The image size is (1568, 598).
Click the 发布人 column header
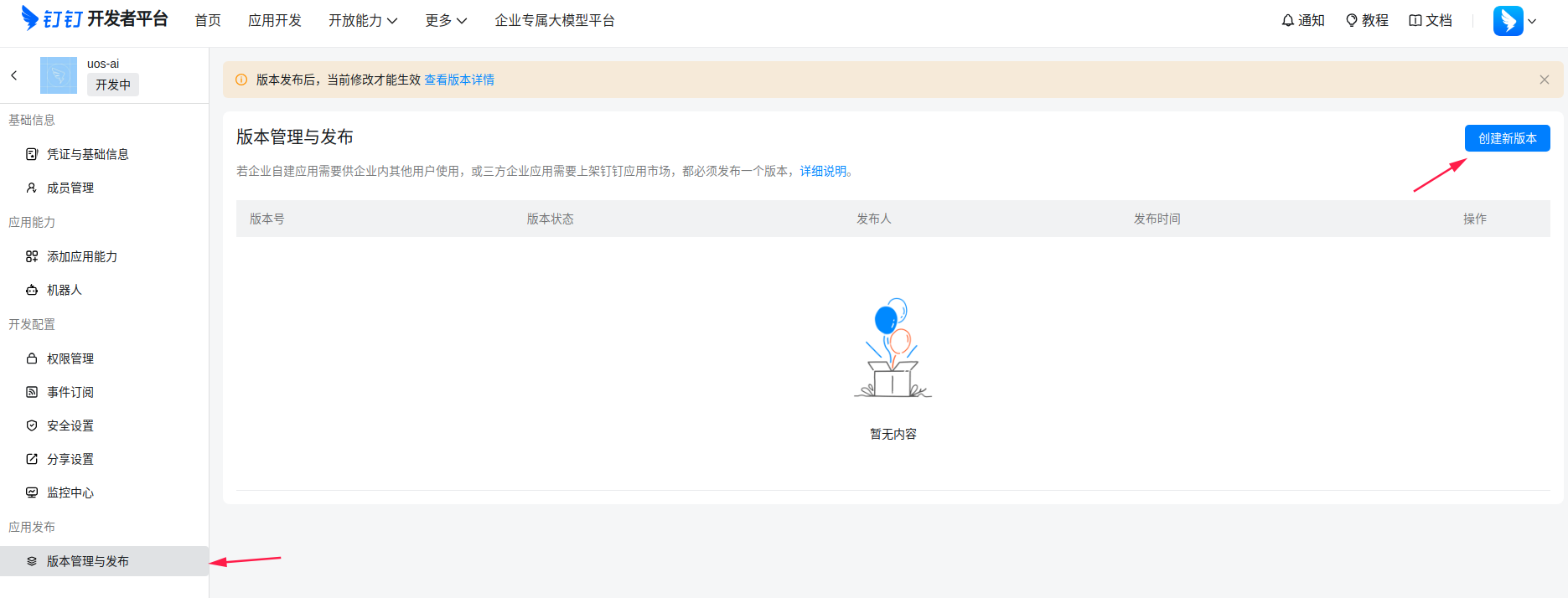[x=874, y=219]
